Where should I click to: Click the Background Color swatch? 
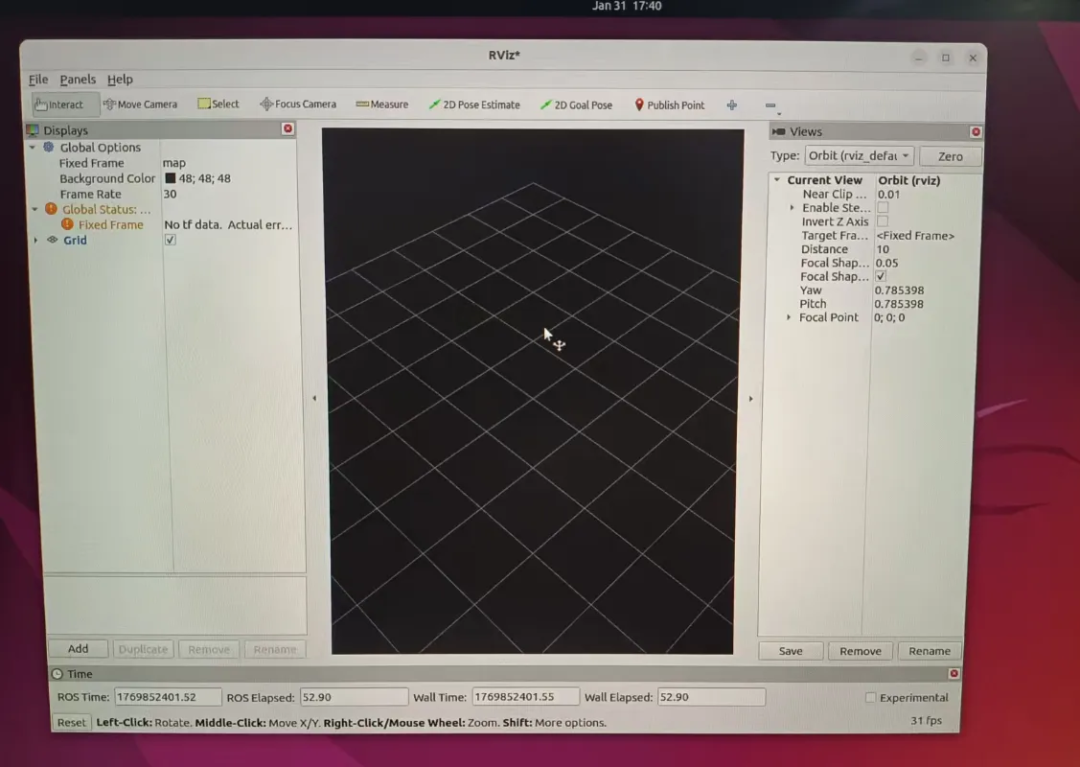click(170, 178)
